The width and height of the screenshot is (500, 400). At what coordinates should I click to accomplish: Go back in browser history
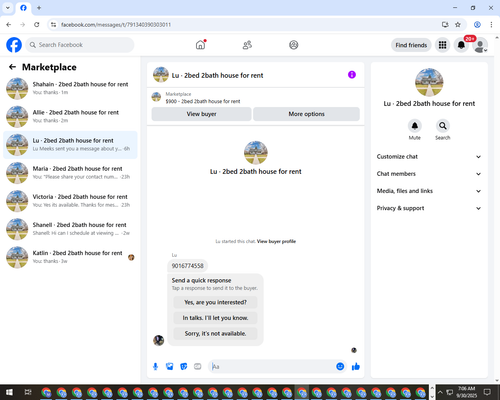point(9,24)
